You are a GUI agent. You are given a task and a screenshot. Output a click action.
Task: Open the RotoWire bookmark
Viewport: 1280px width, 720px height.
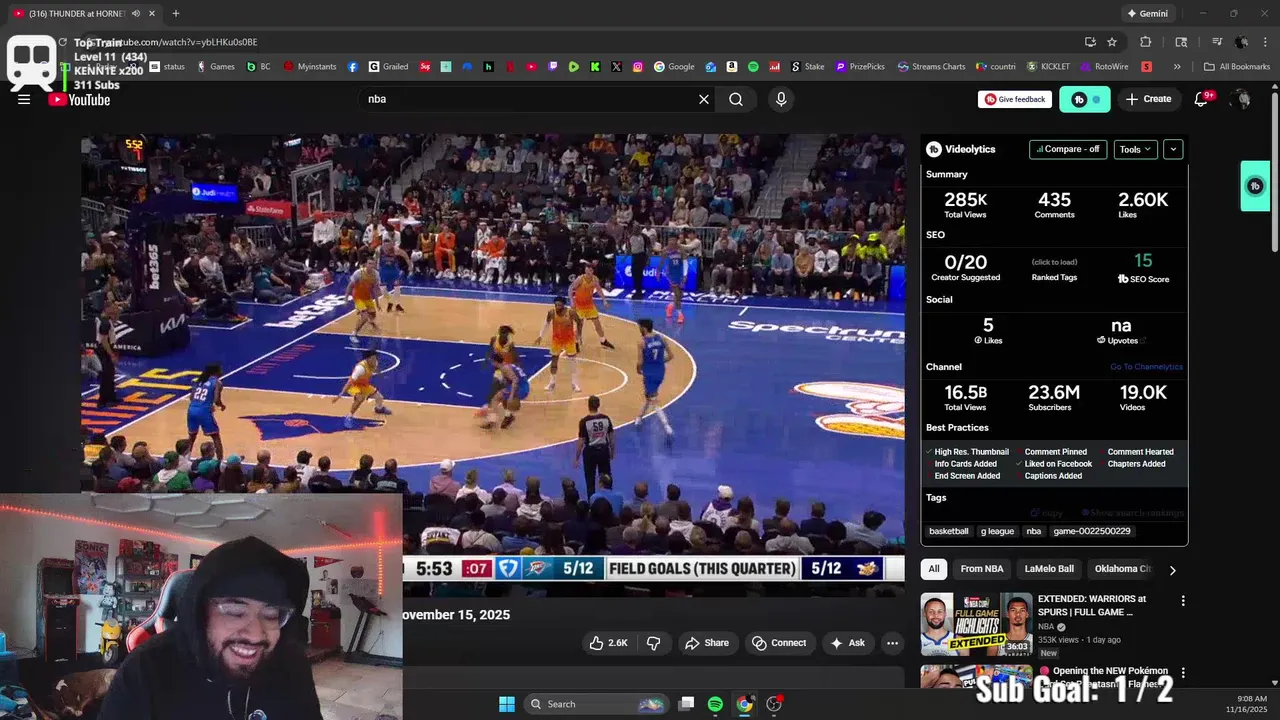(1103, 67)
